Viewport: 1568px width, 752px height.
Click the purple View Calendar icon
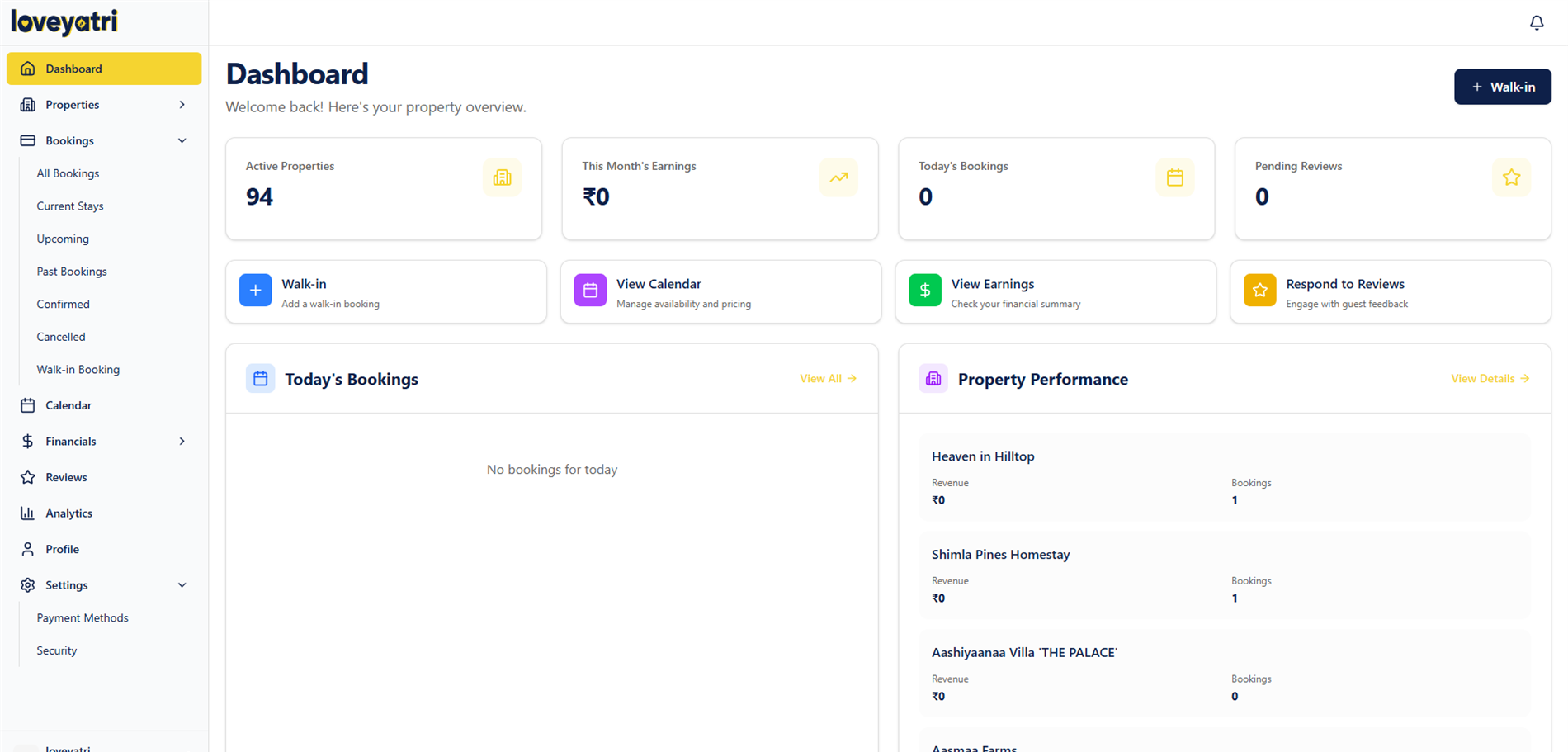coord(590,291)
